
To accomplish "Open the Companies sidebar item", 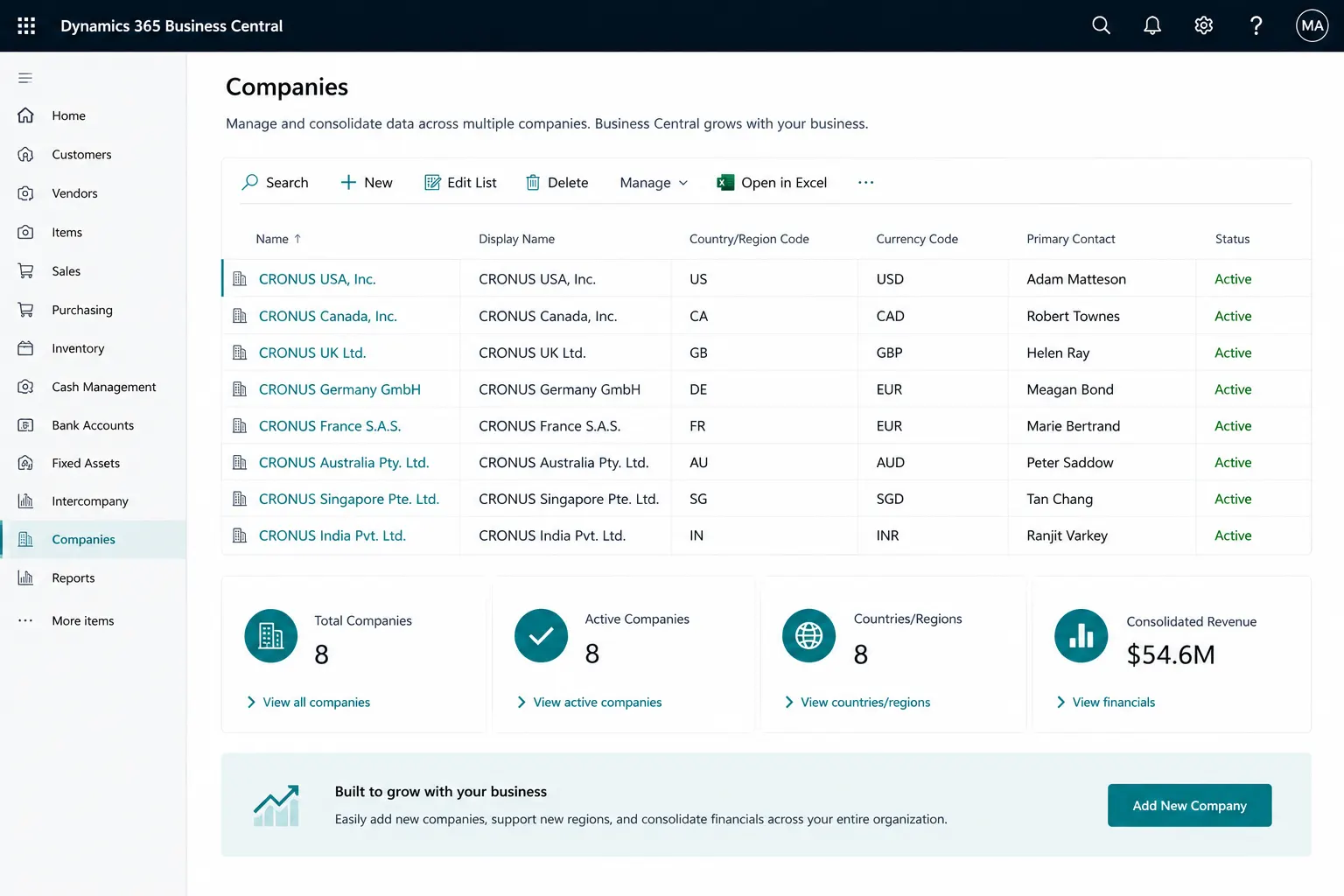I will 93,540.
